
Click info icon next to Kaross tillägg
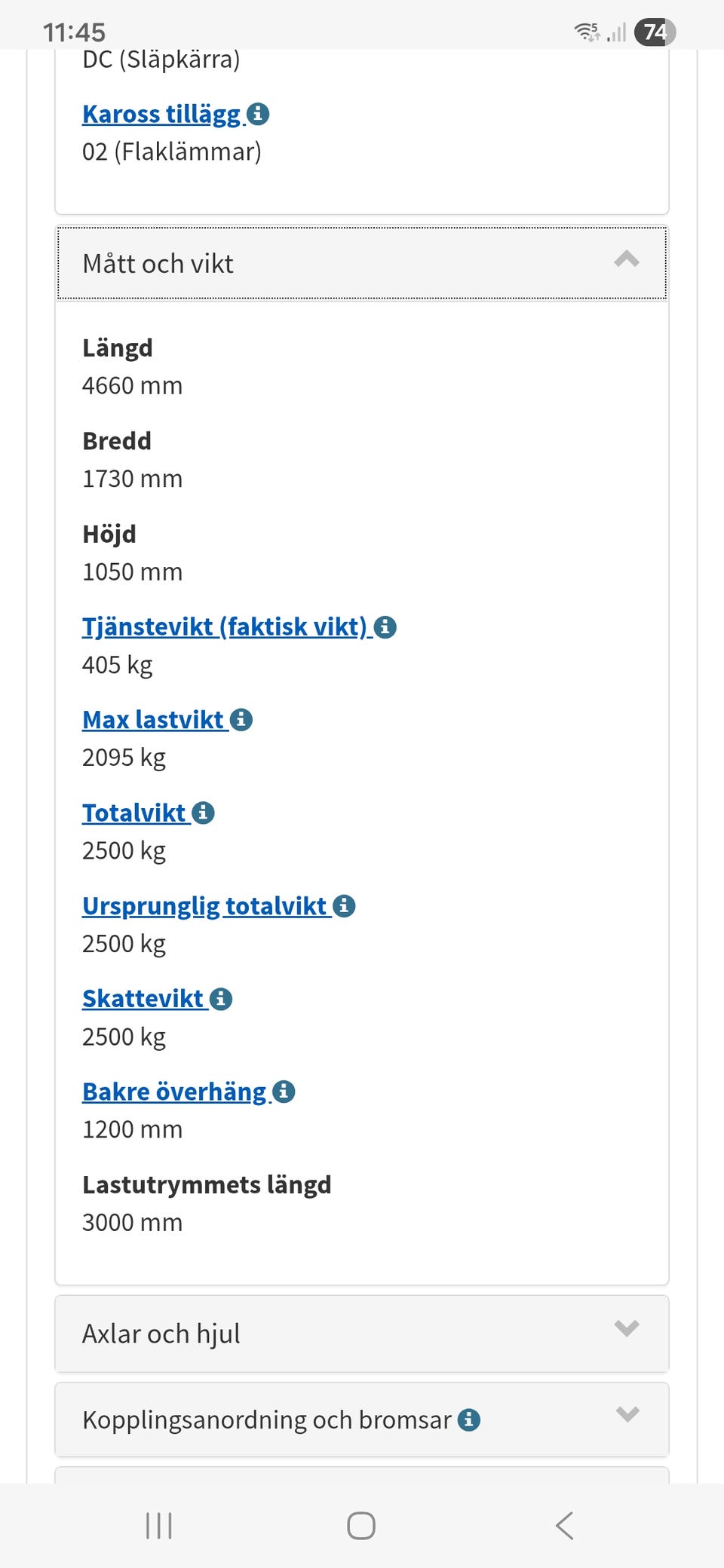(x=258, y=114)
